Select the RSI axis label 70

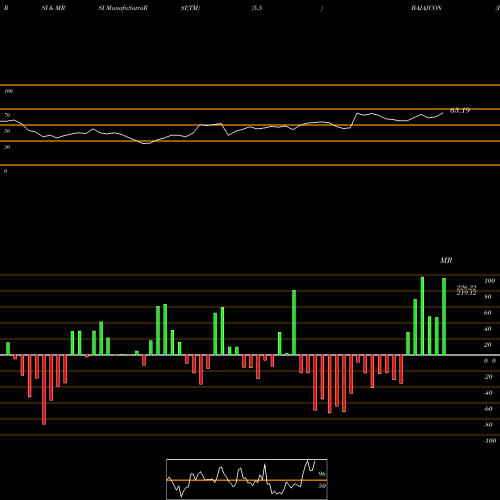pos(7,115)
